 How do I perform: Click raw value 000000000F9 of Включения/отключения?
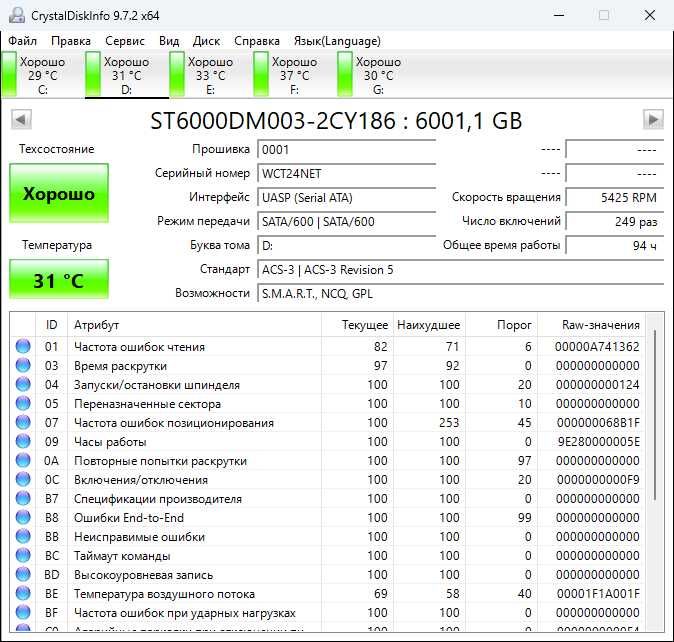[x=598, y=480]
